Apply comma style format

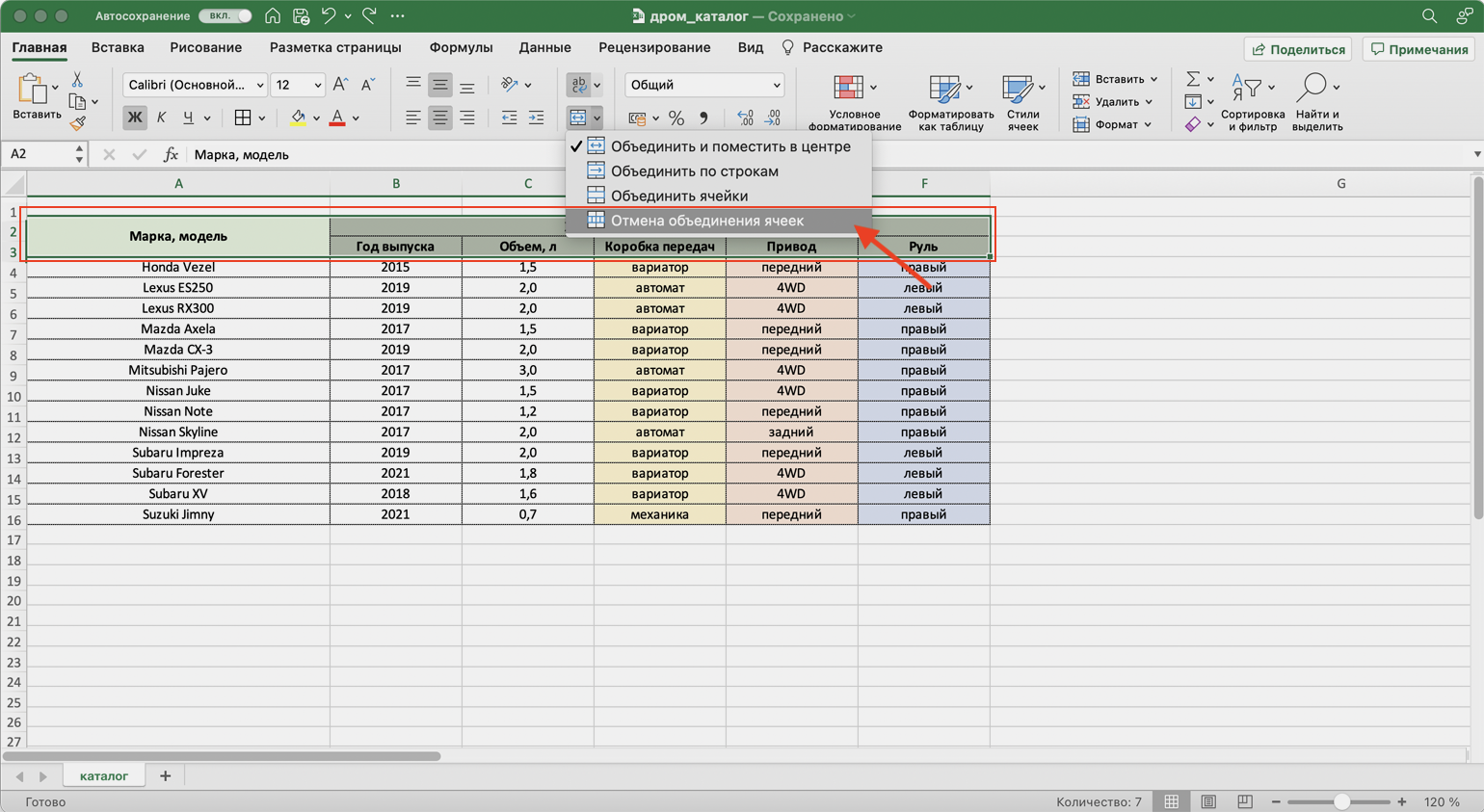coord(703,118)
